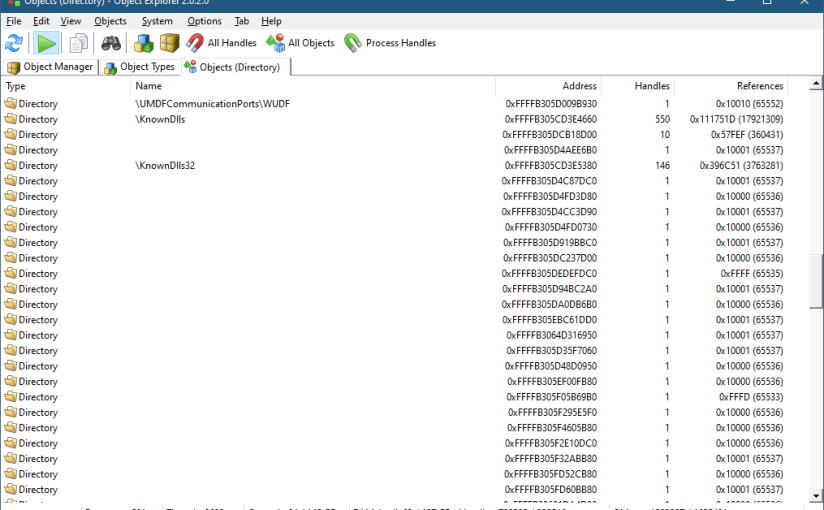Open the Options menu
This screenshot has width=824, height=510.
pos(204,21)
